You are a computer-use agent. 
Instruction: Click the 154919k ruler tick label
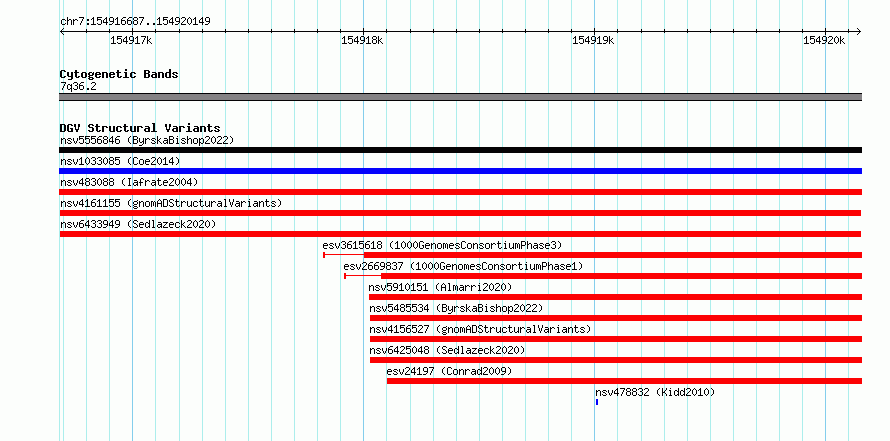[x=593, y=40]
